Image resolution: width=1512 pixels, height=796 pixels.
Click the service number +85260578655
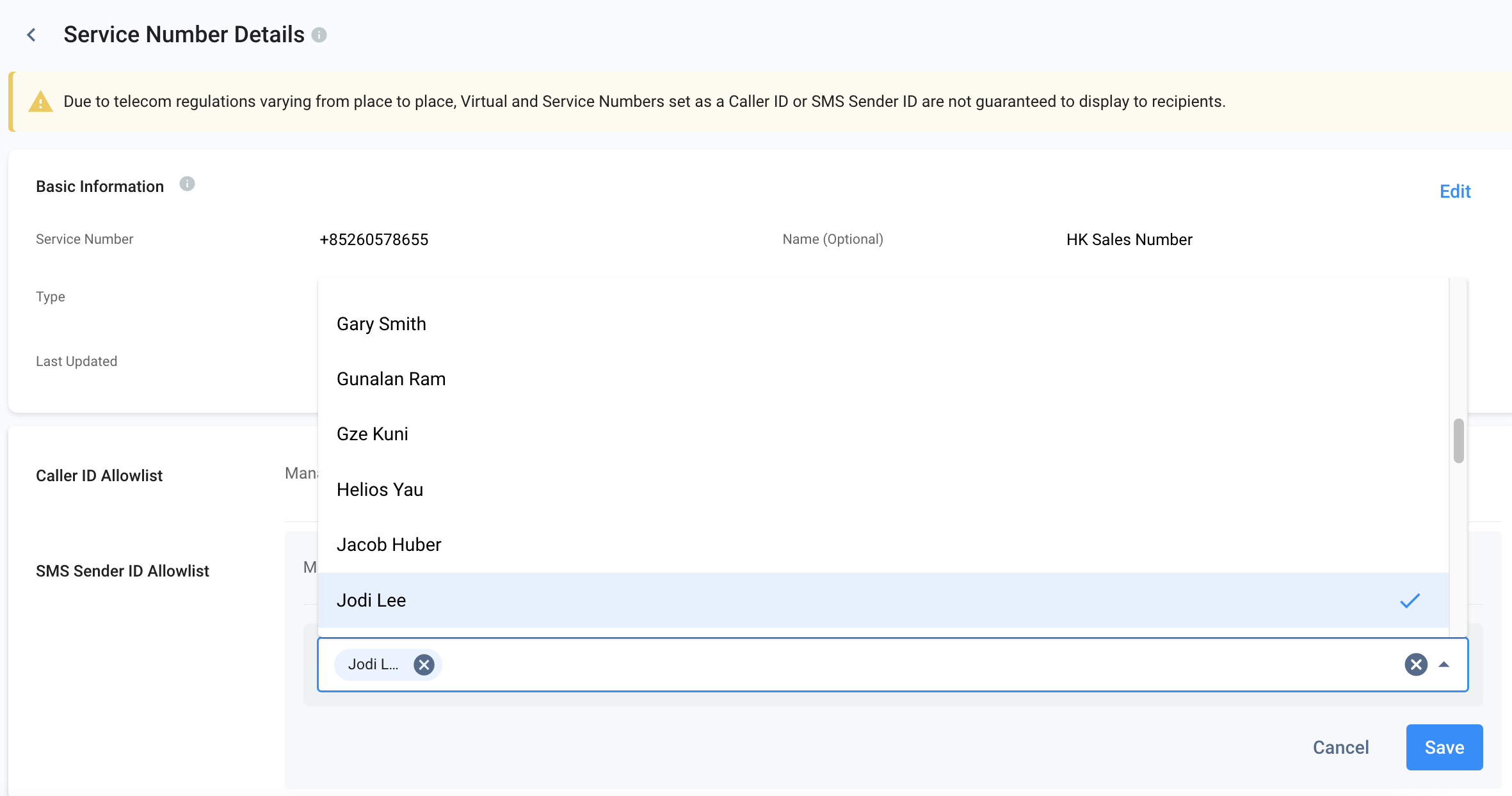click(374, 240)
